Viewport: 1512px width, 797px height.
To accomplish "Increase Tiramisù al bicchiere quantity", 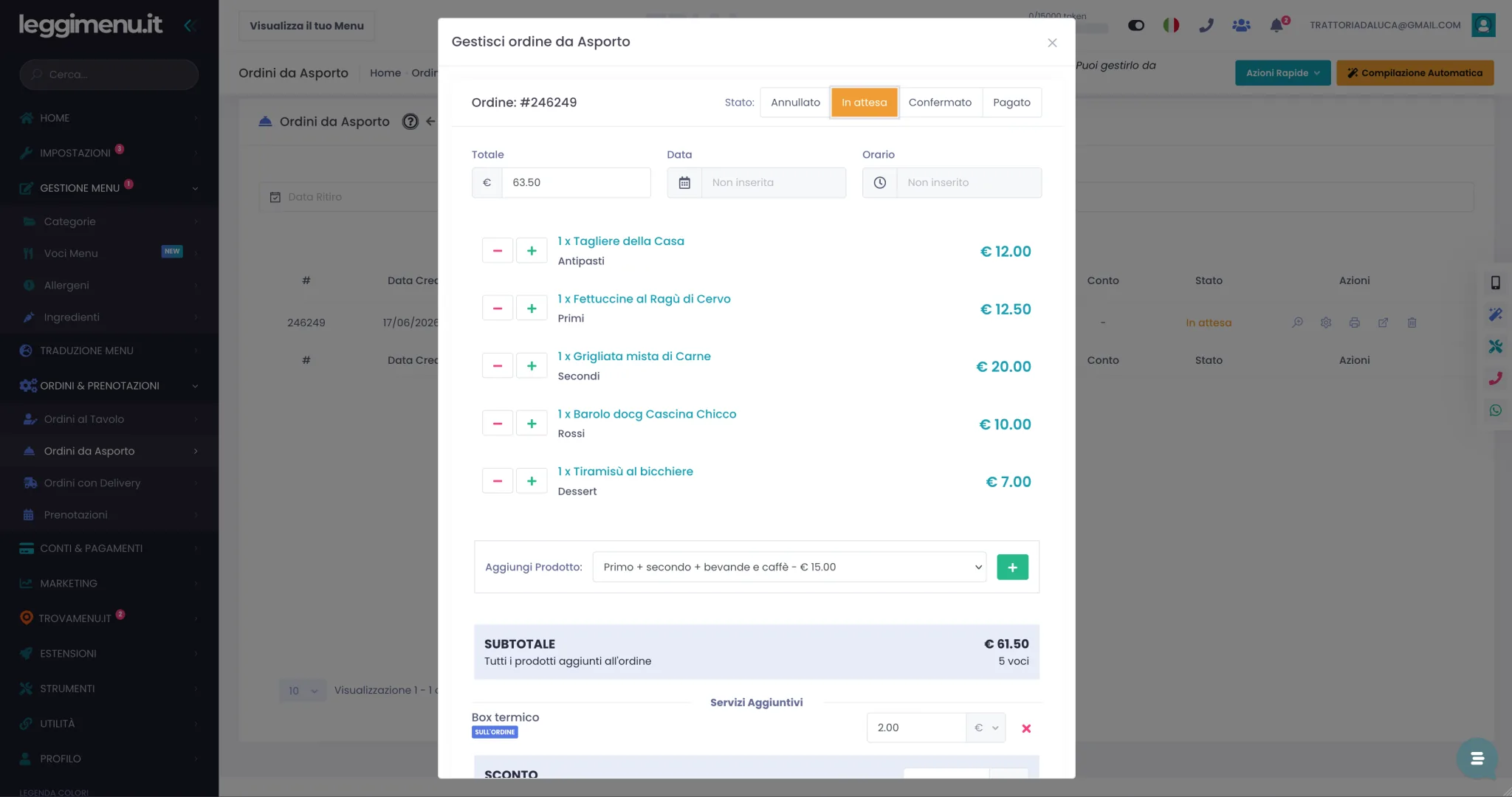I will [x=532, y=481].
